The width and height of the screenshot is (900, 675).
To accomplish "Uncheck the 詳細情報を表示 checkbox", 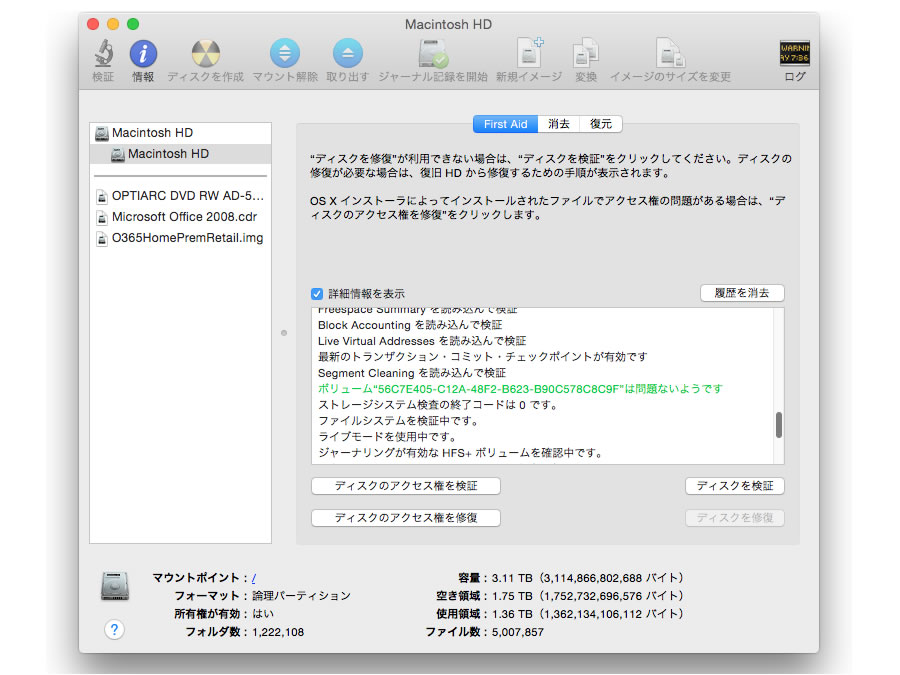I will click(x=317, y=294).
